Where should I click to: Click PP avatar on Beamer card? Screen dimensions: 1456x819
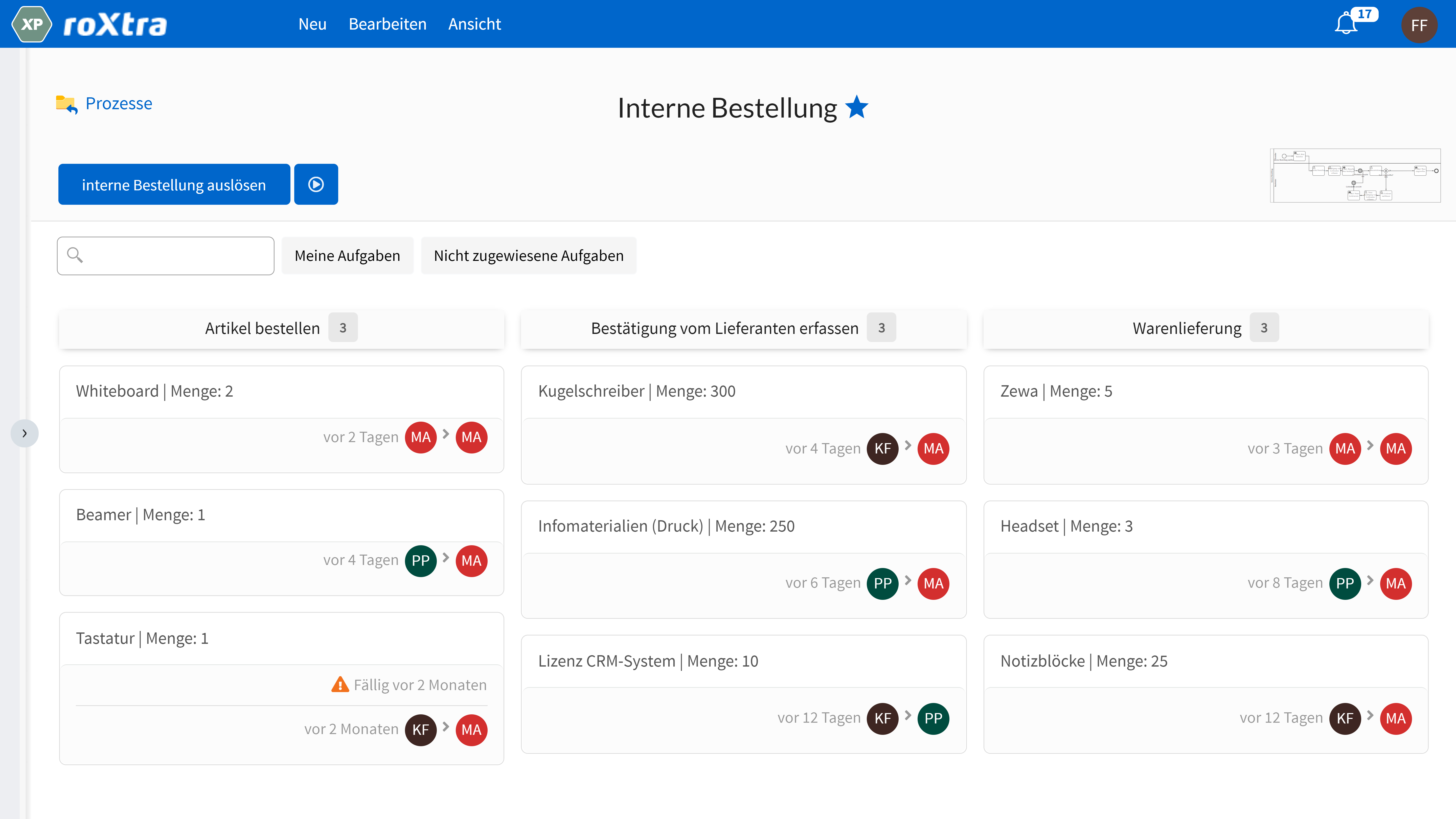(421, 561)
